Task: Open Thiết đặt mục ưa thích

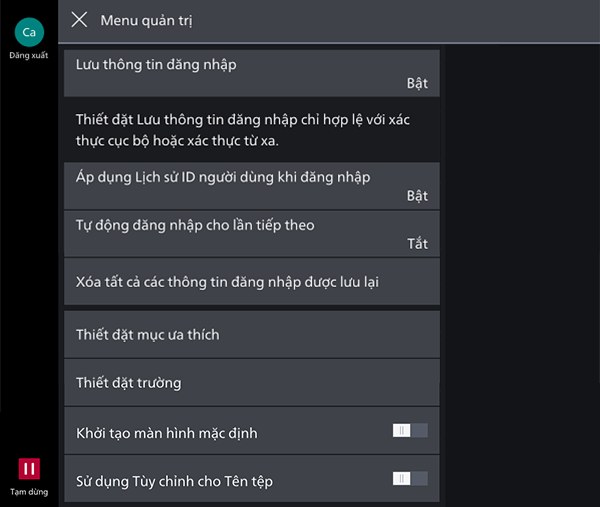Action: 252,335
